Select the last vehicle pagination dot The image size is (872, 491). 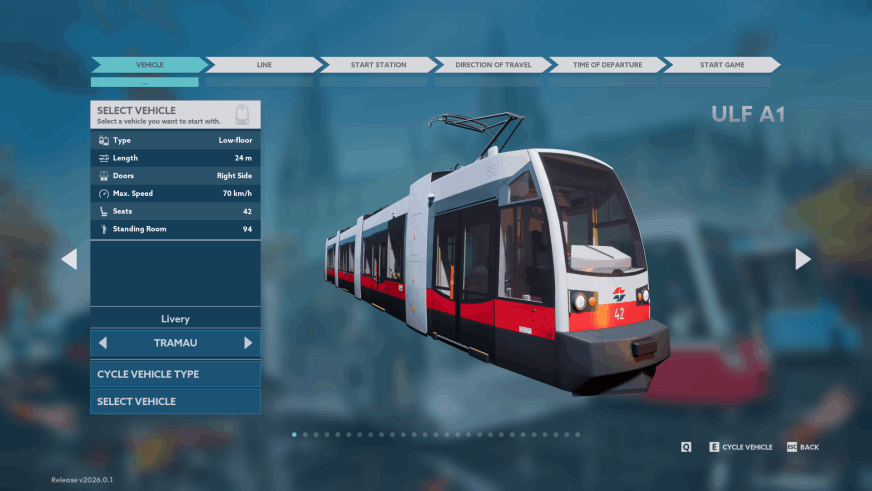tap(578, 435)
